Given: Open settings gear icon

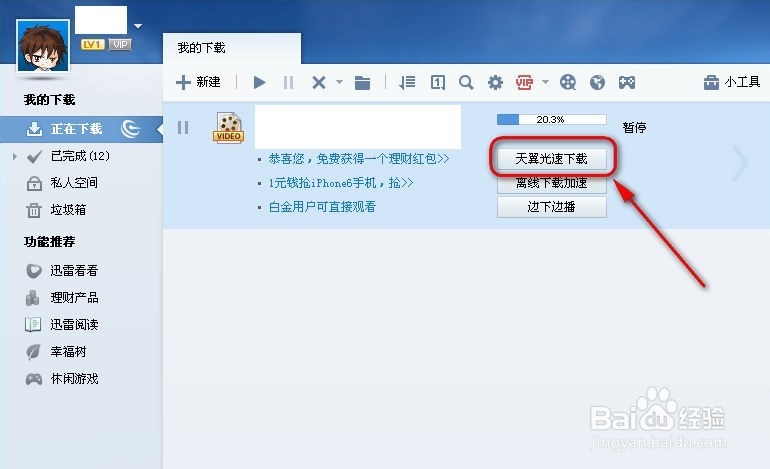Looking at the screenshot, I should coord(495,83).
